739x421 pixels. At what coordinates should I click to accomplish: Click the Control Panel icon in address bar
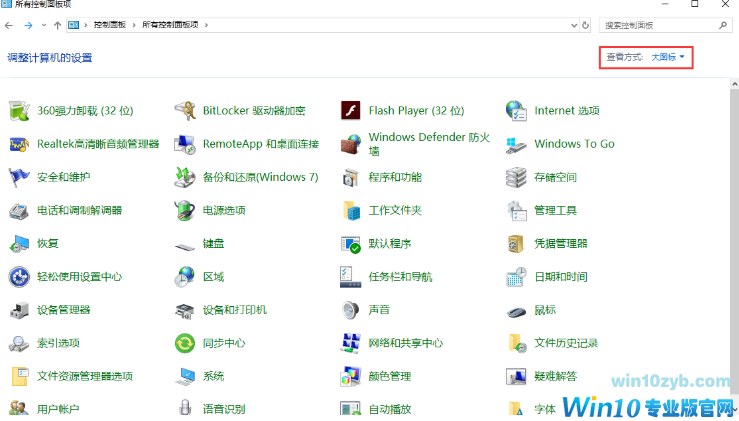74,25
